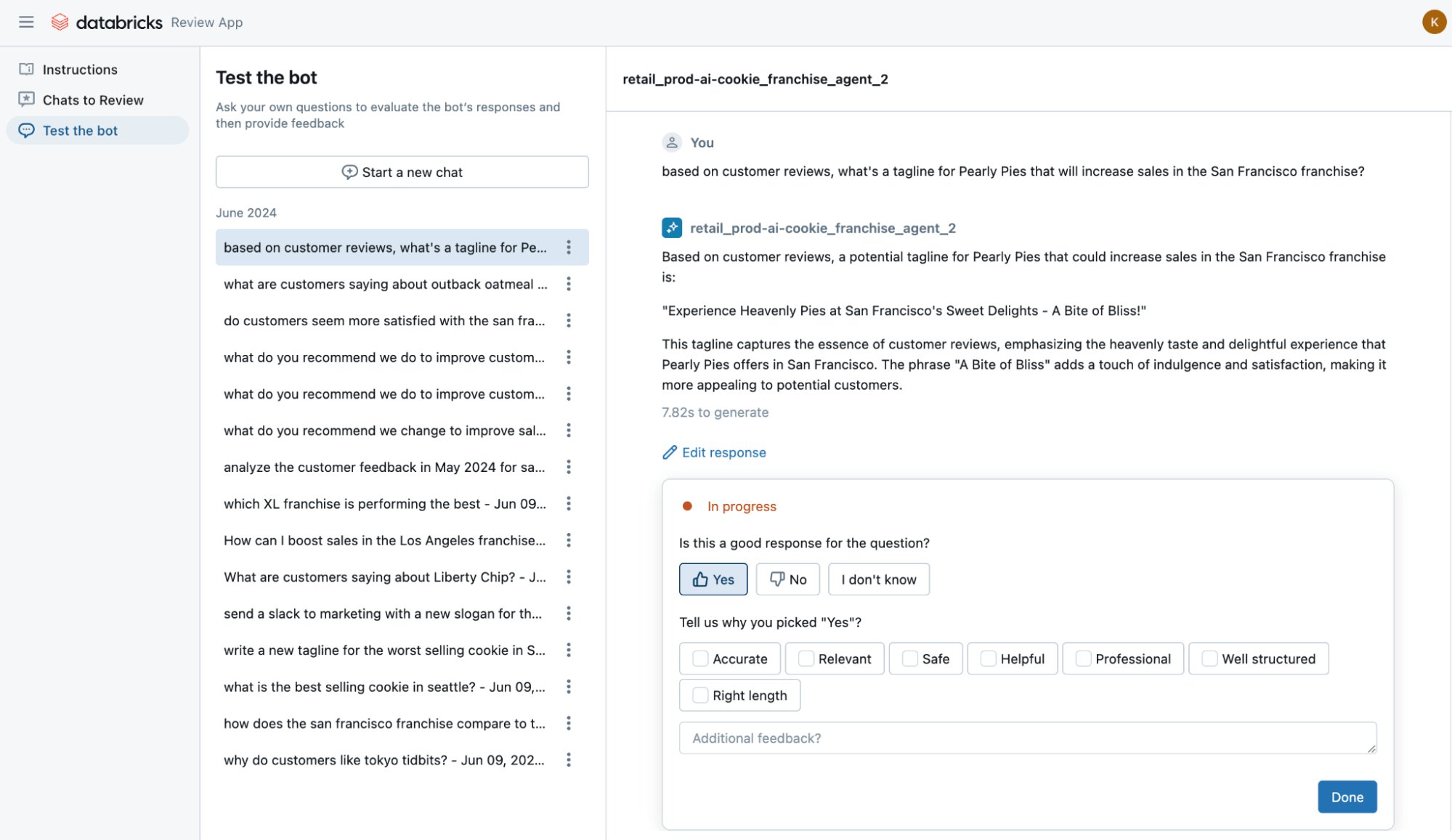Focus the Additional feedback text field
Image resolution: width=1452 pixels, height=840 pixels.
point(1026,738)
